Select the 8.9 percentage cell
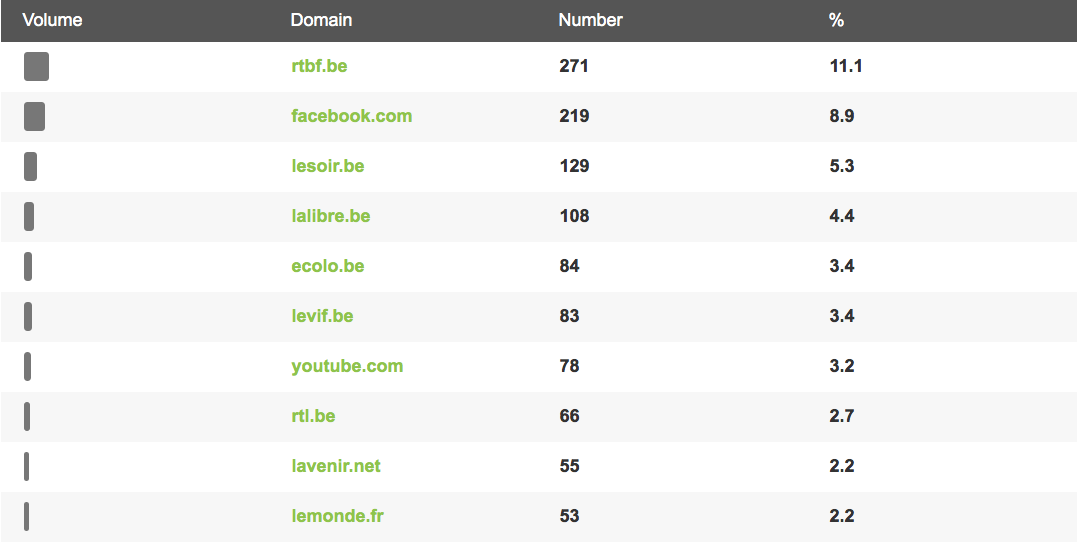1082x546 pixels. [842, 116]
